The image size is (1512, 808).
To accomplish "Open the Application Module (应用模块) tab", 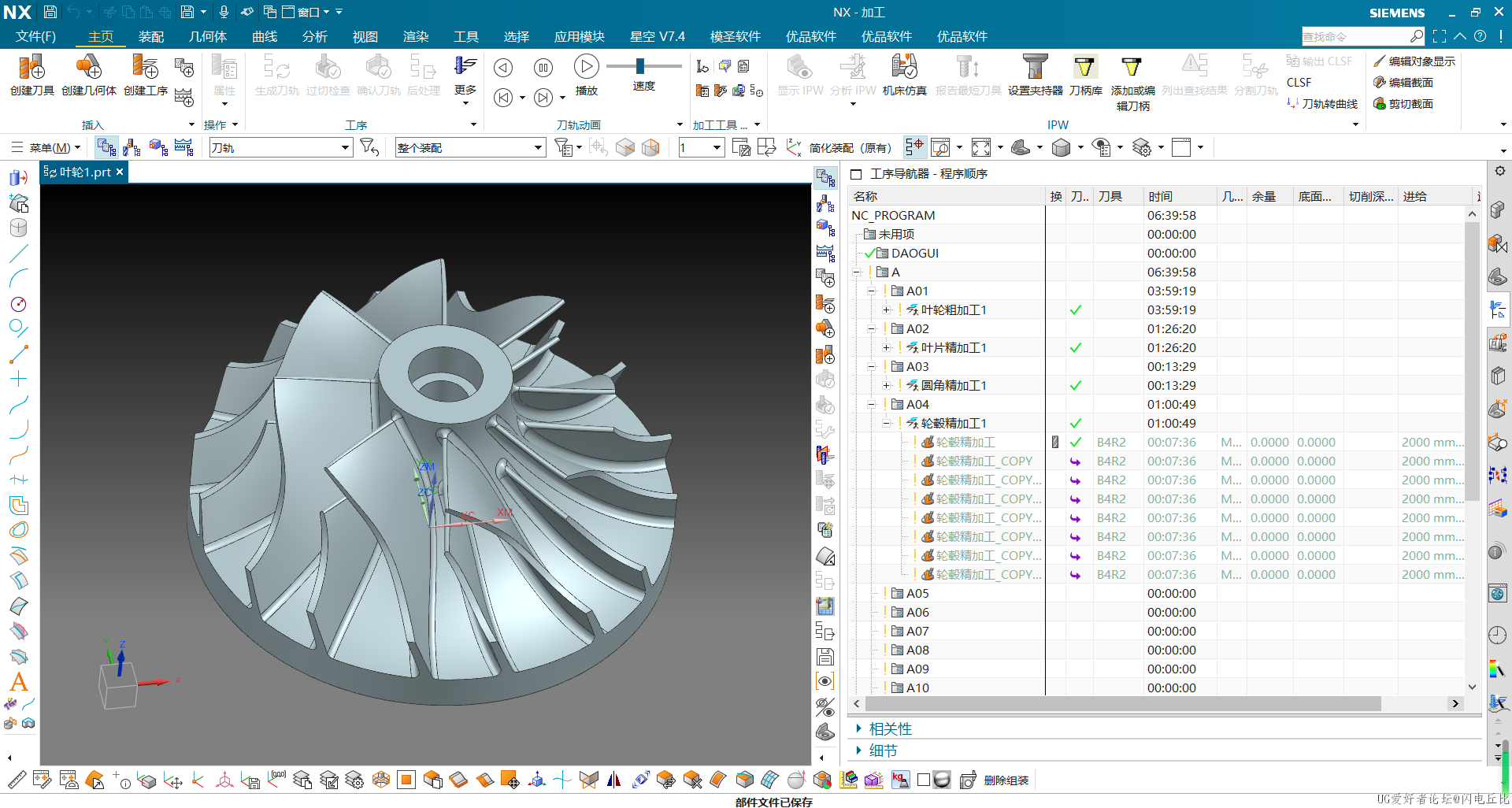I will [x=580, y=36].
